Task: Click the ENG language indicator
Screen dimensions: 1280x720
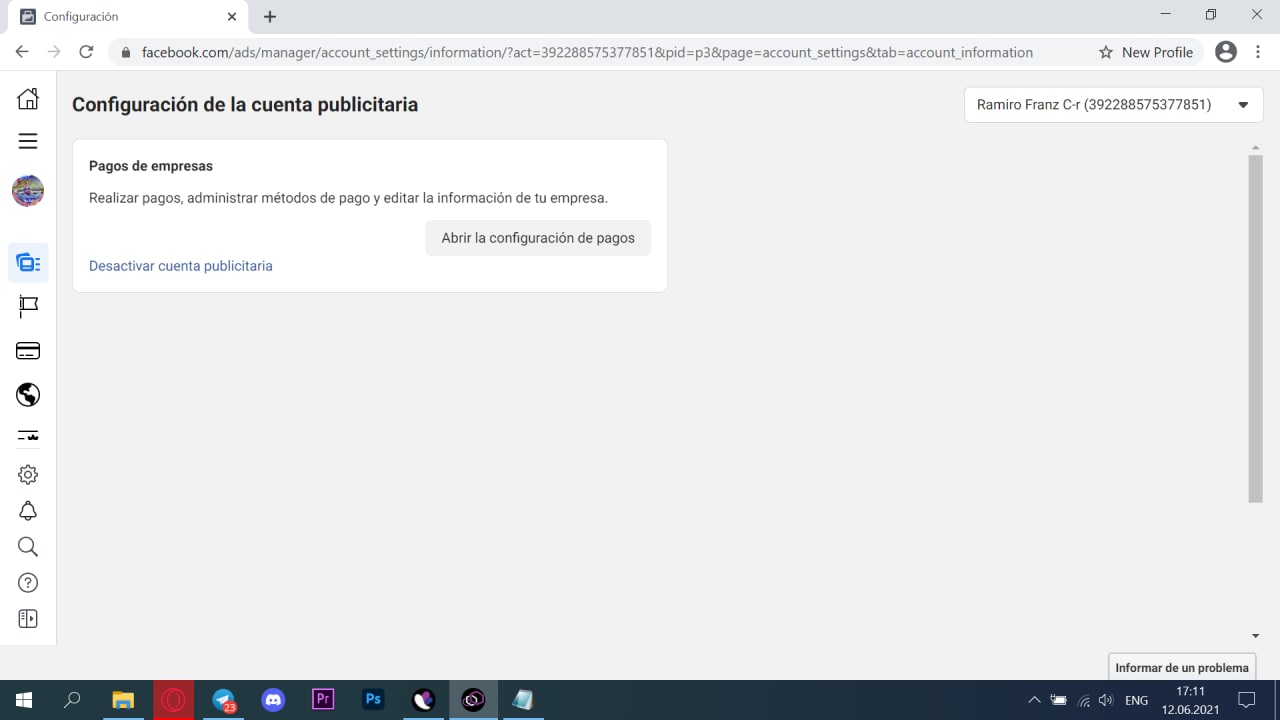Action: [x=1136, y=701]
